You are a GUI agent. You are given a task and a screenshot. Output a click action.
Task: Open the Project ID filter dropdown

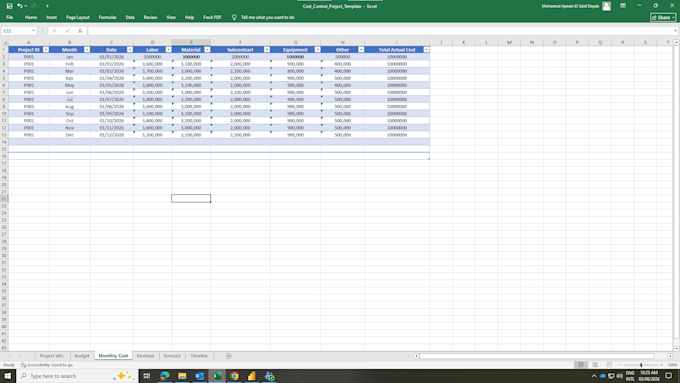46,50
